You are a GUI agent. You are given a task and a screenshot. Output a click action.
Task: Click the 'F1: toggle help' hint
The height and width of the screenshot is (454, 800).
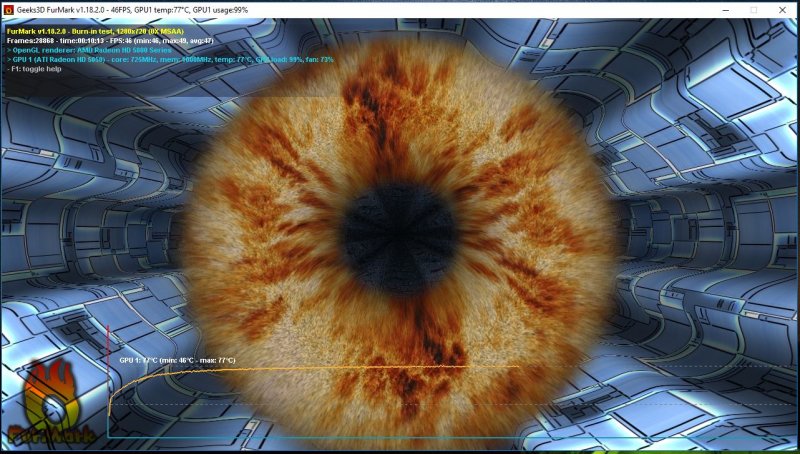point(35,69)
